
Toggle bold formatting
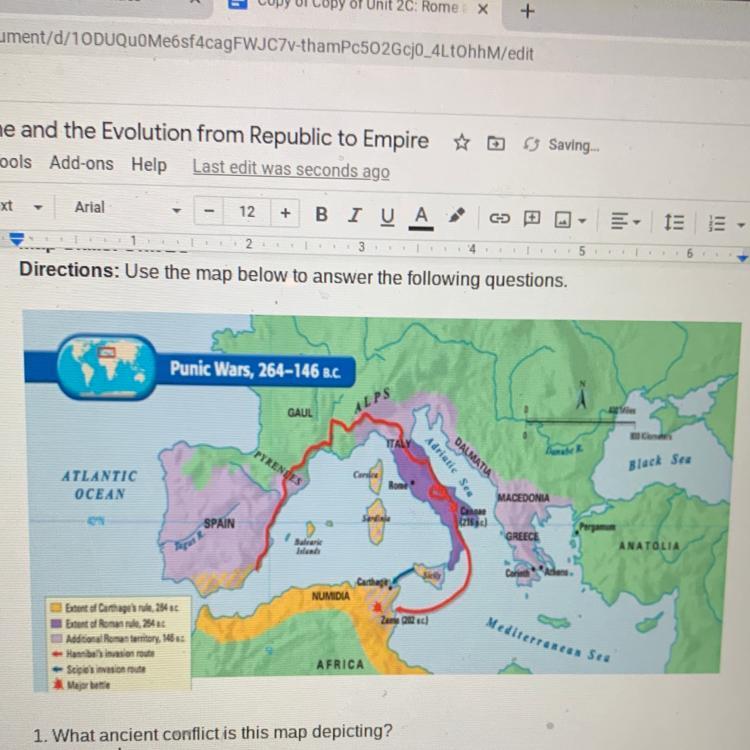(321, 213)
